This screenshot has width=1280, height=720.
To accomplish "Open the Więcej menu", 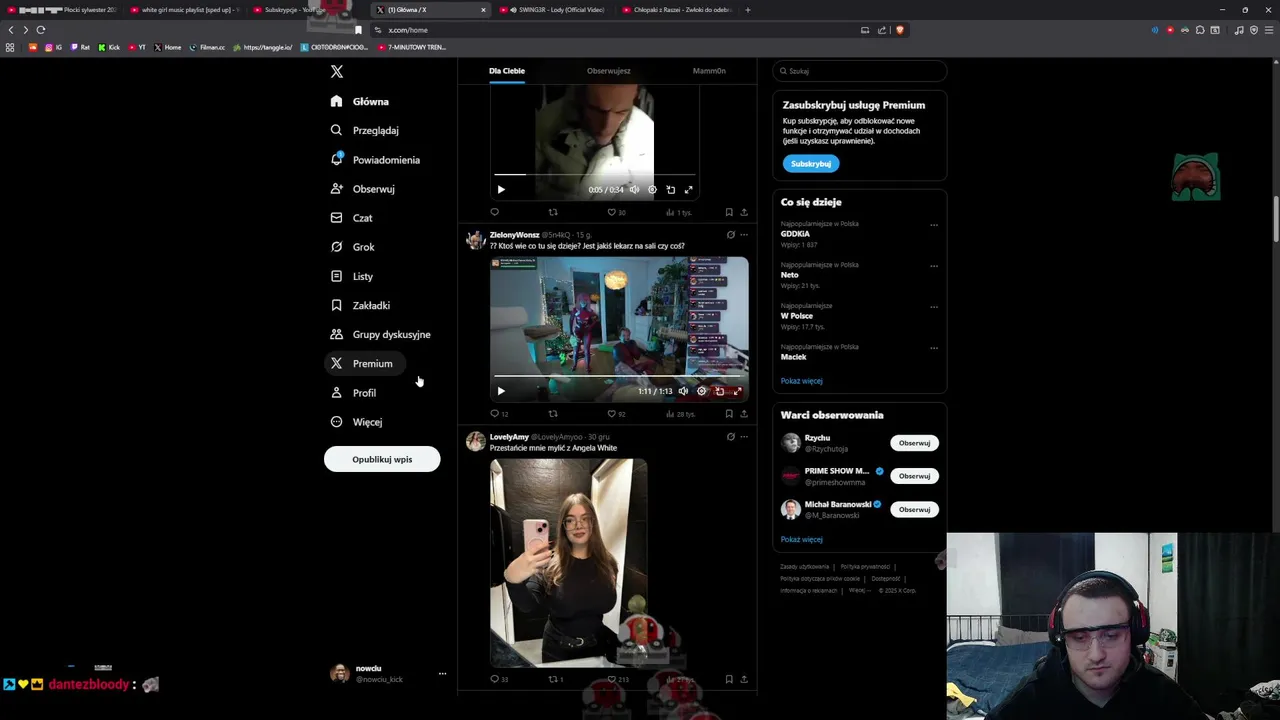I will [356, 422].
